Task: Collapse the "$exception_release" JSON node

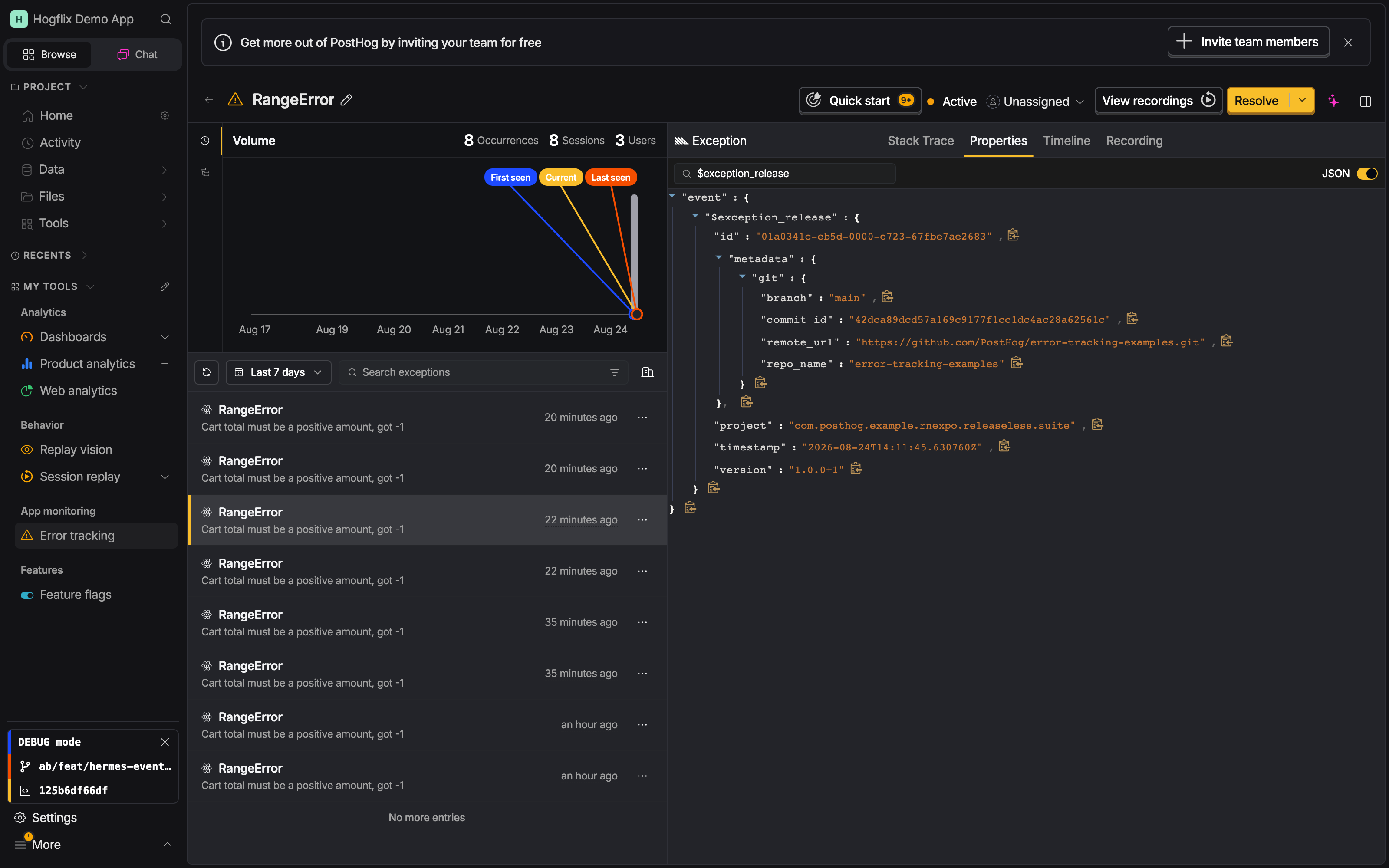Action: 695,216
